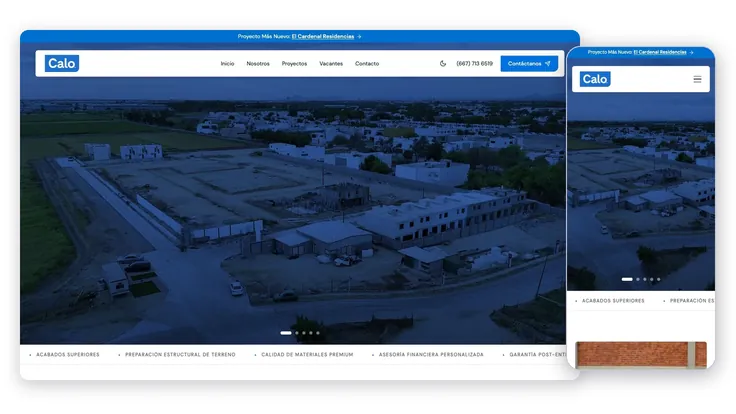The height and width of the screenshot is (414, 736).
Task: Open the Inicio nav item
Action: click(227, 63)
